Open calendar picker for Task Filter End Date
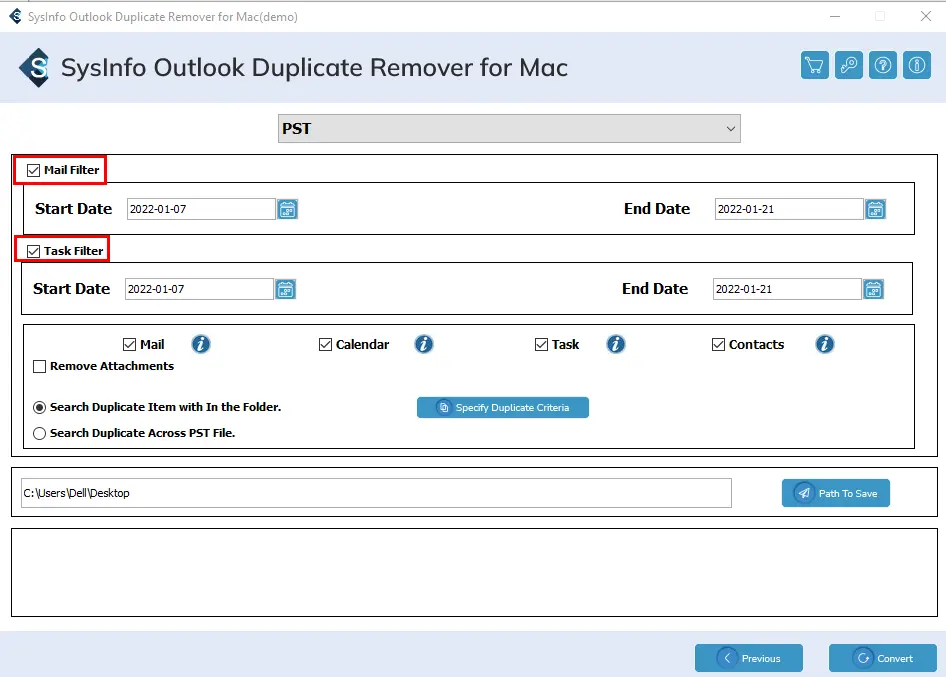Screen dimensions: 946x677 coord(874,289)
